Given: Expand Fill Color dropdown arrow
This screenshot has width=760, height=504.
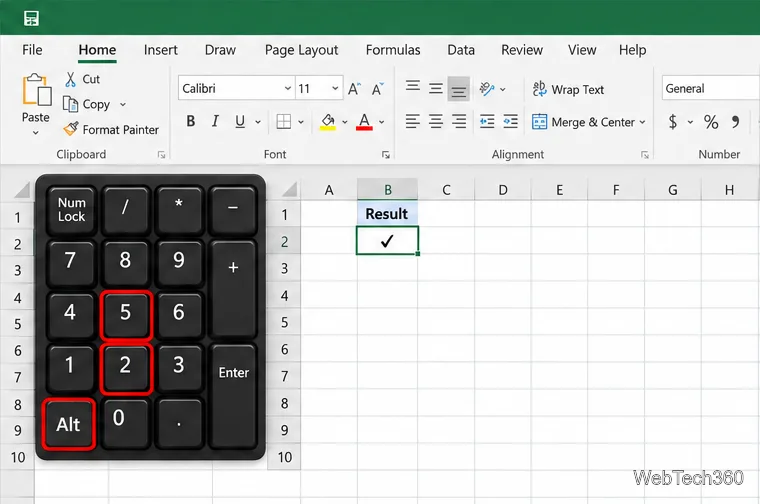Looking at the screenshot, I should click(x=345, y=122).
